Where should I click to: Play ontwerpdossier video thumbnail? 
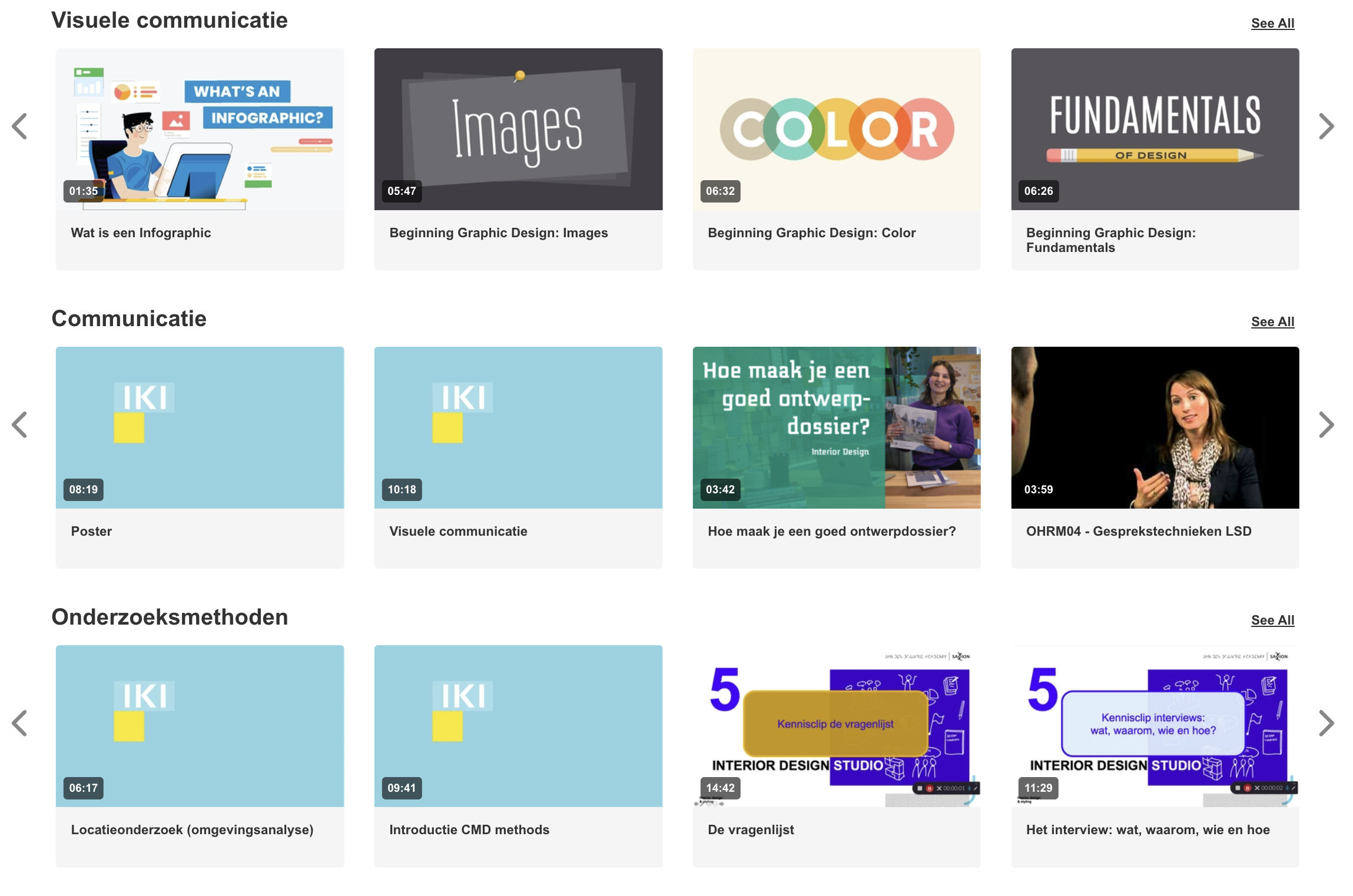tap(837, 427)
